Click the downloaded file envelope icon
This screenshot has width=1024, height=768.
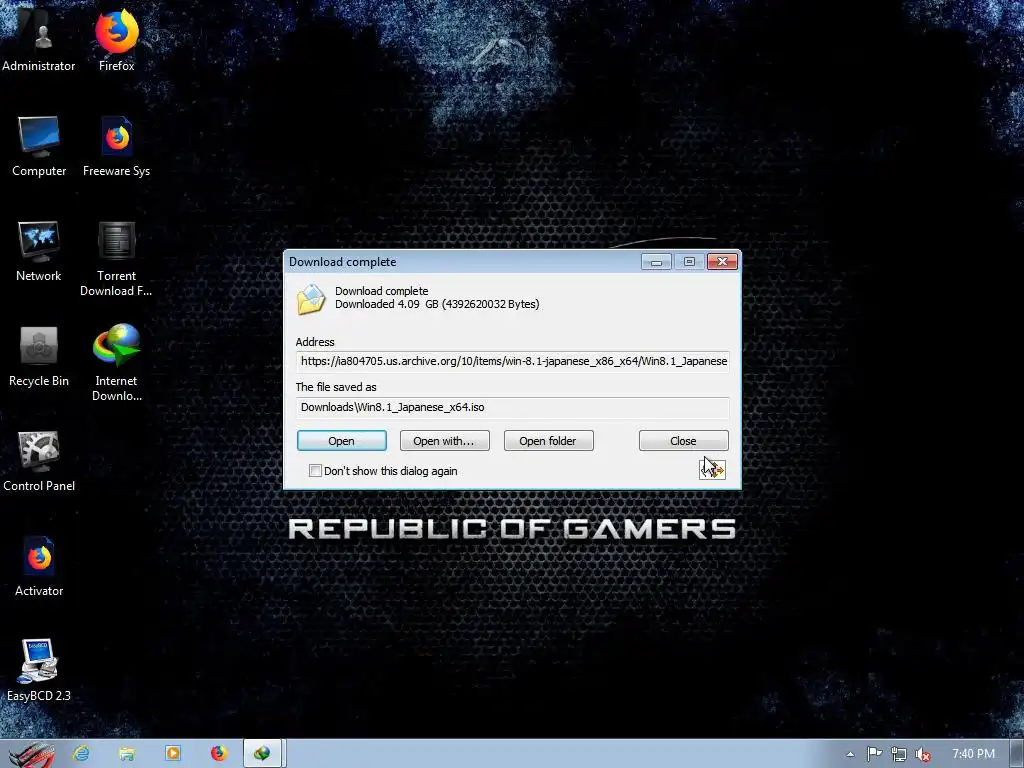tap(311, 300)
